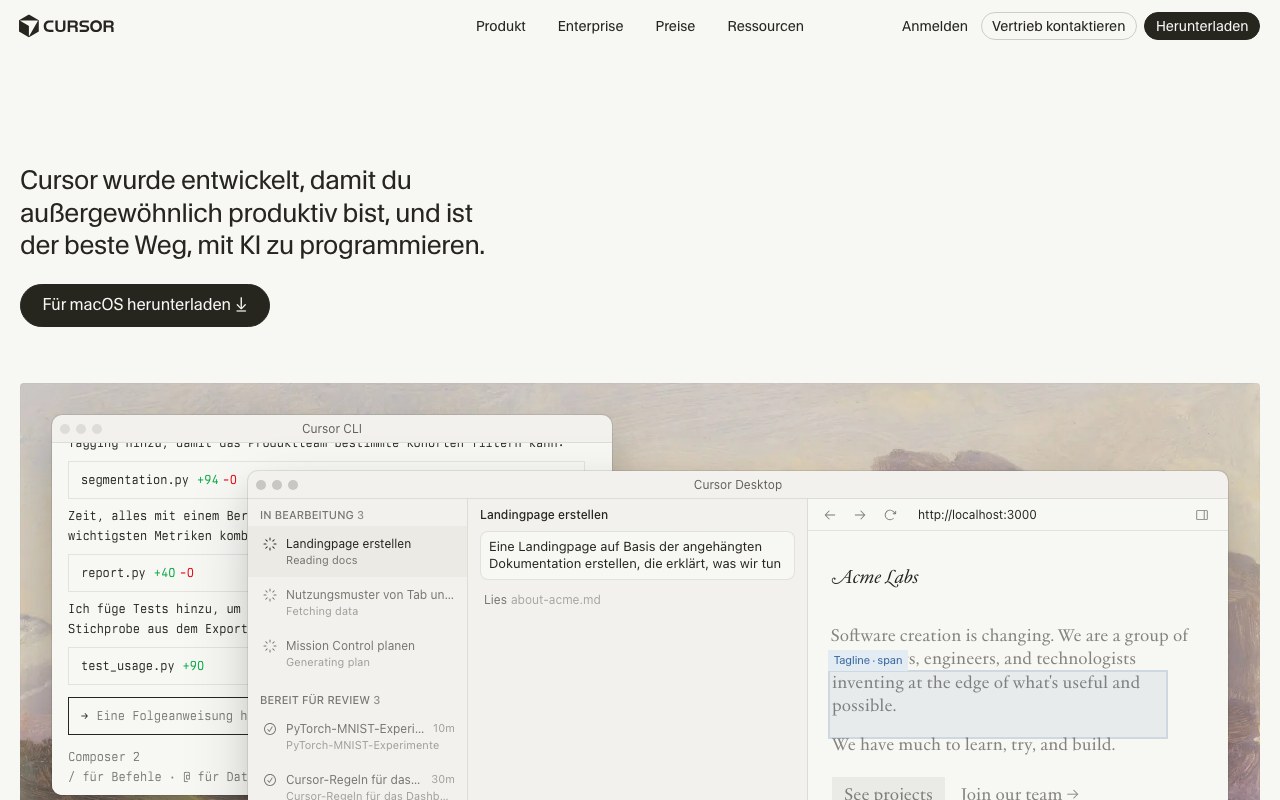Click the spinner icon beside Nutzungsmuster von Tab
Image resolution: width=1280 pixels, height=800 pixels.
point(270,595)
